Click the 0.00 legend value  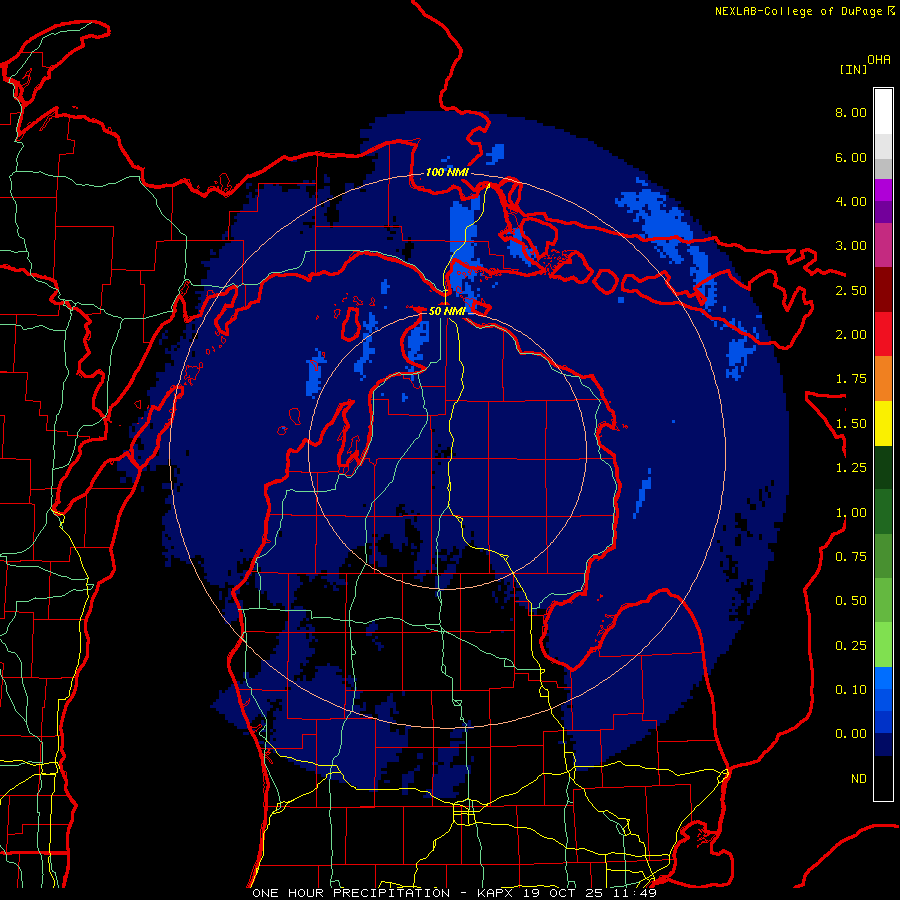coord(851,734)
